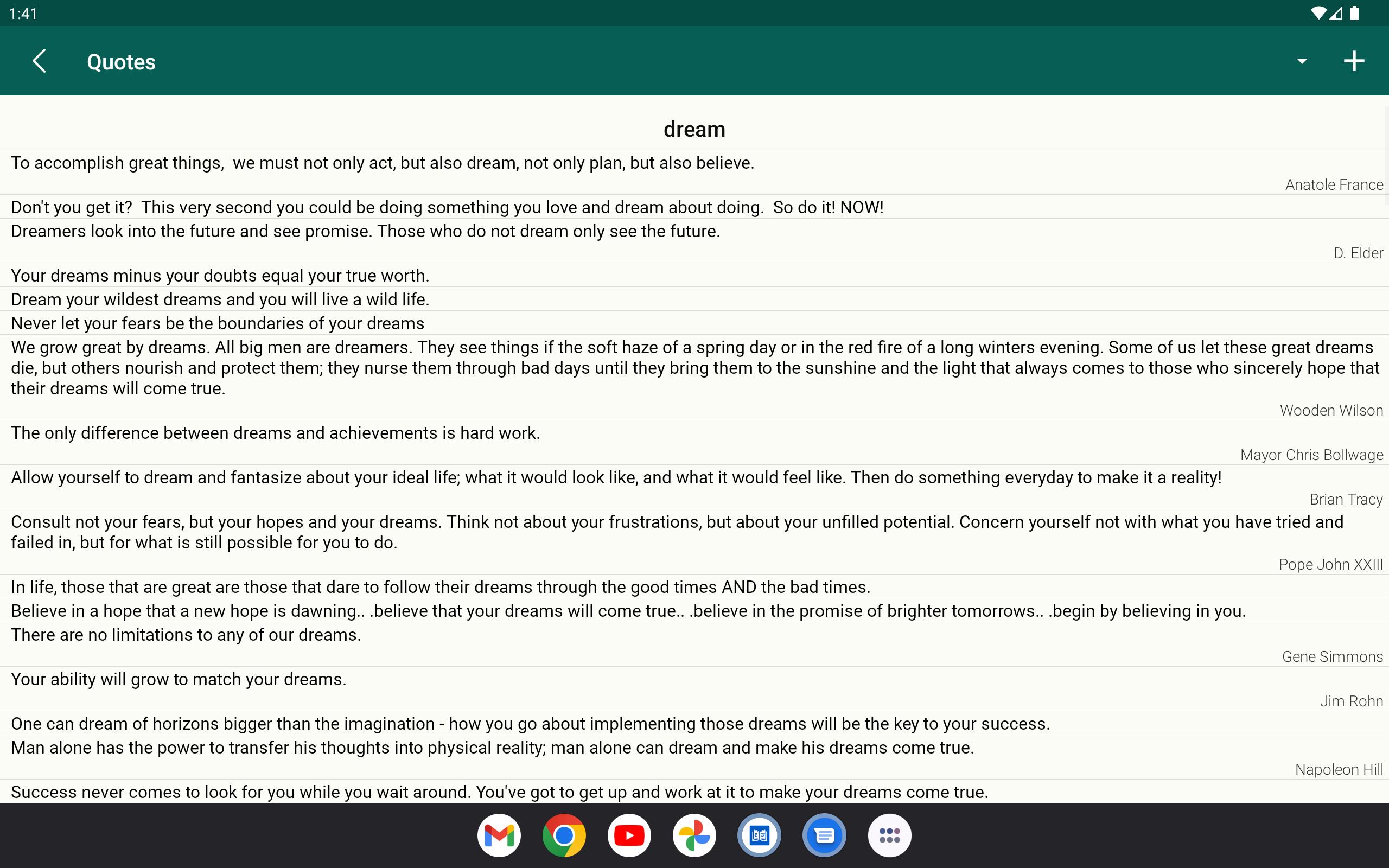Open the Messages app in the dock

[x=824, y=835]
